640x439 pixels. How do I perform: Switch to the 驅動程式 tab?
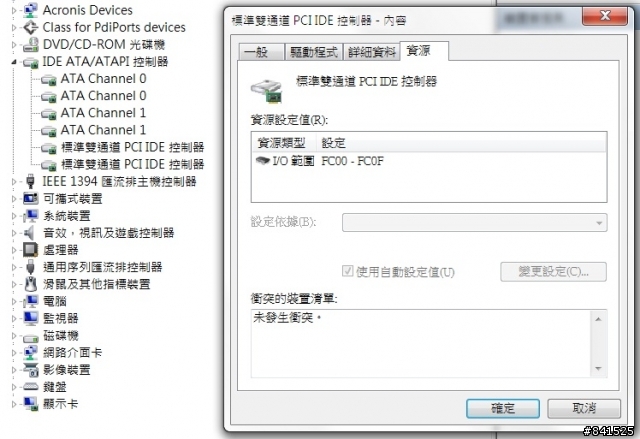pyautogui.click(x=314, y=52)
